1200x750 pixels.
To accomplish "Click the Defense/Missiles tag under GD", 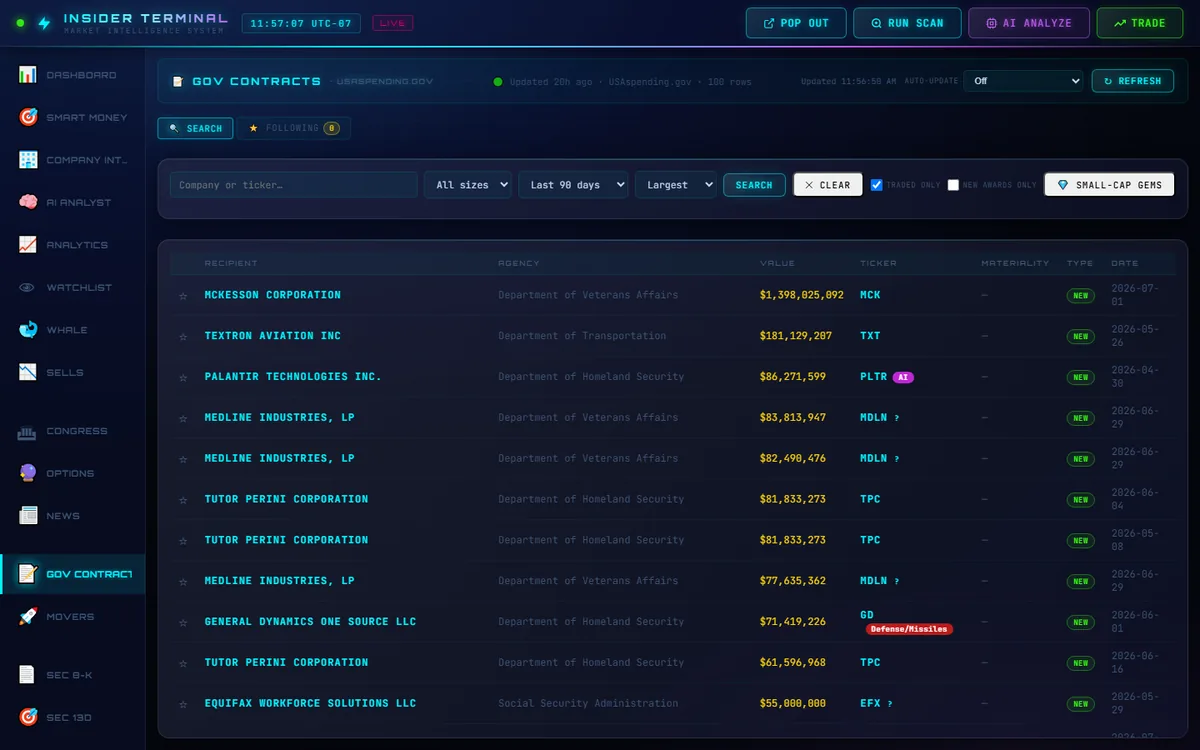I will pyautogui.click(x=909, y=629).
